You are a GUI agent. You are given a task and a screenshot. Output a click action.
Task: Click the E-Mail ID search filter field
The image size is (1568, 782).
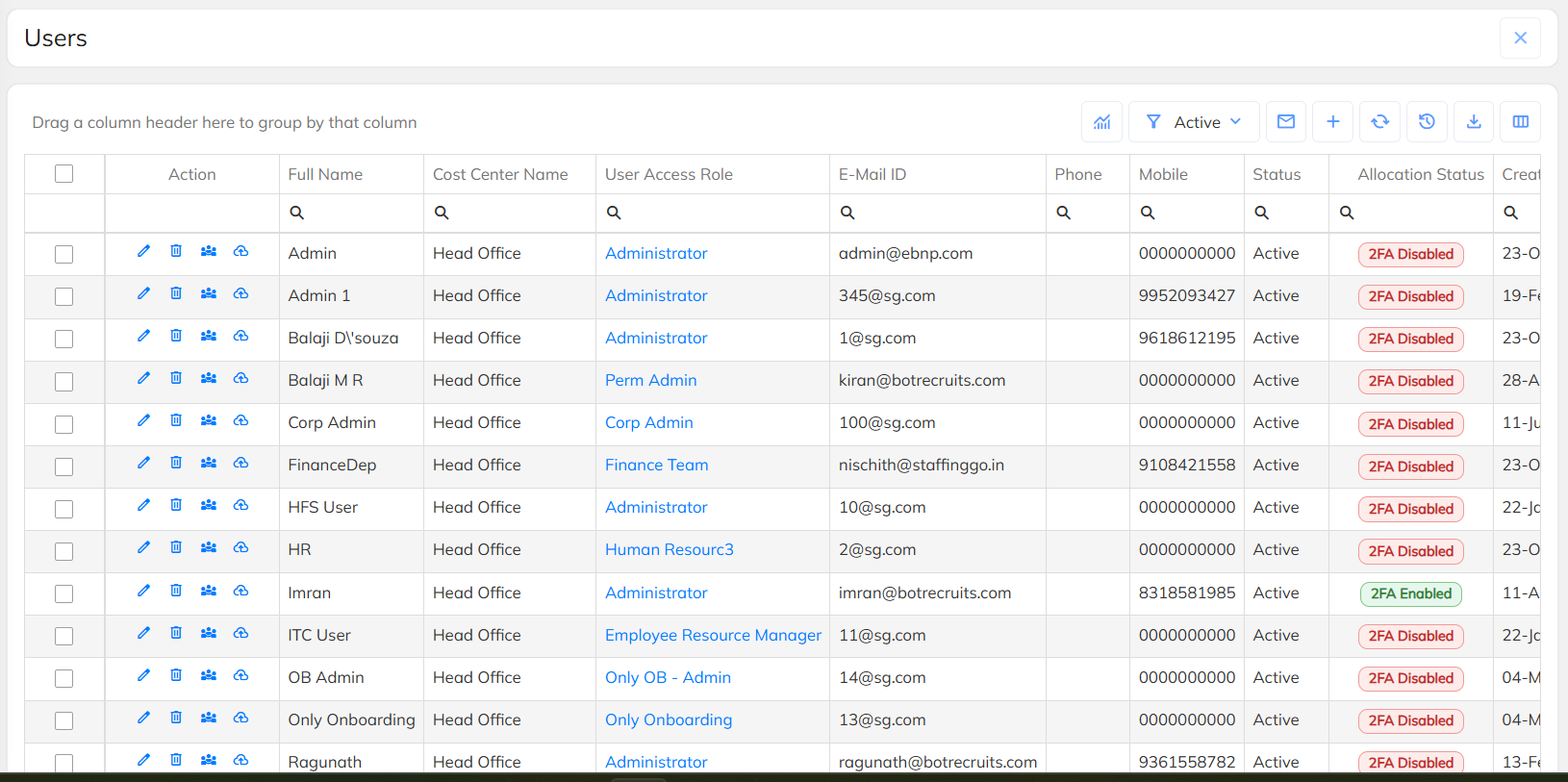coord(943,213)
